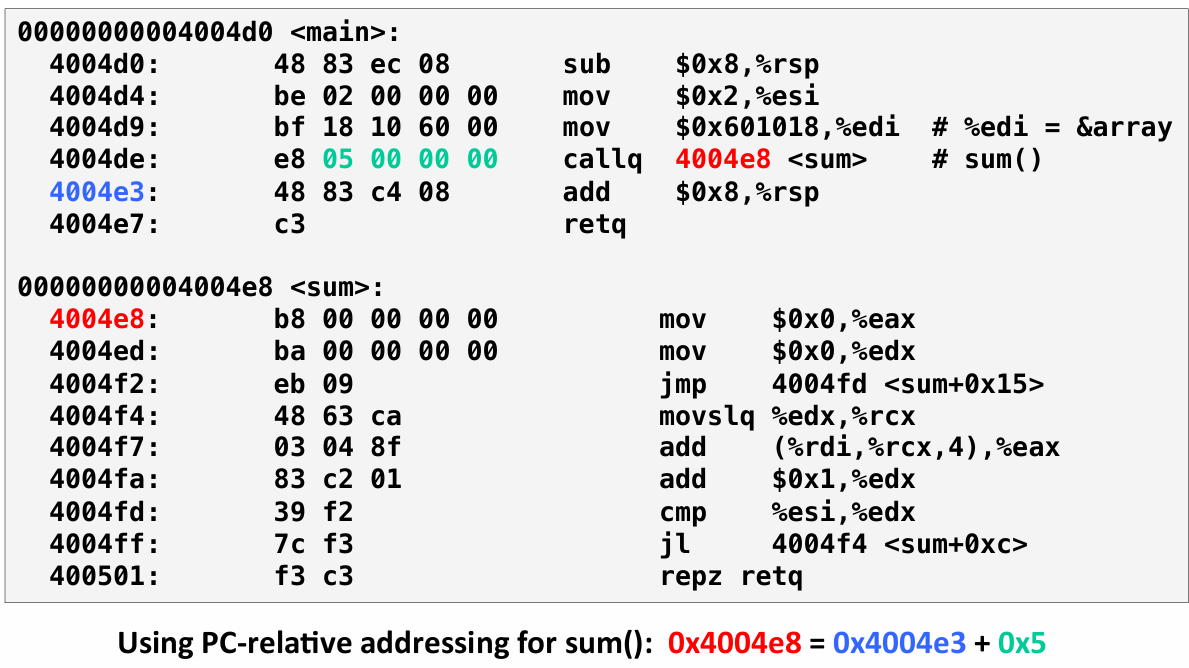The image size is (1189, 668).
Task: Click the '(%rdi,%rcx,4),%eax' operand
Action: tap(915, 448)
